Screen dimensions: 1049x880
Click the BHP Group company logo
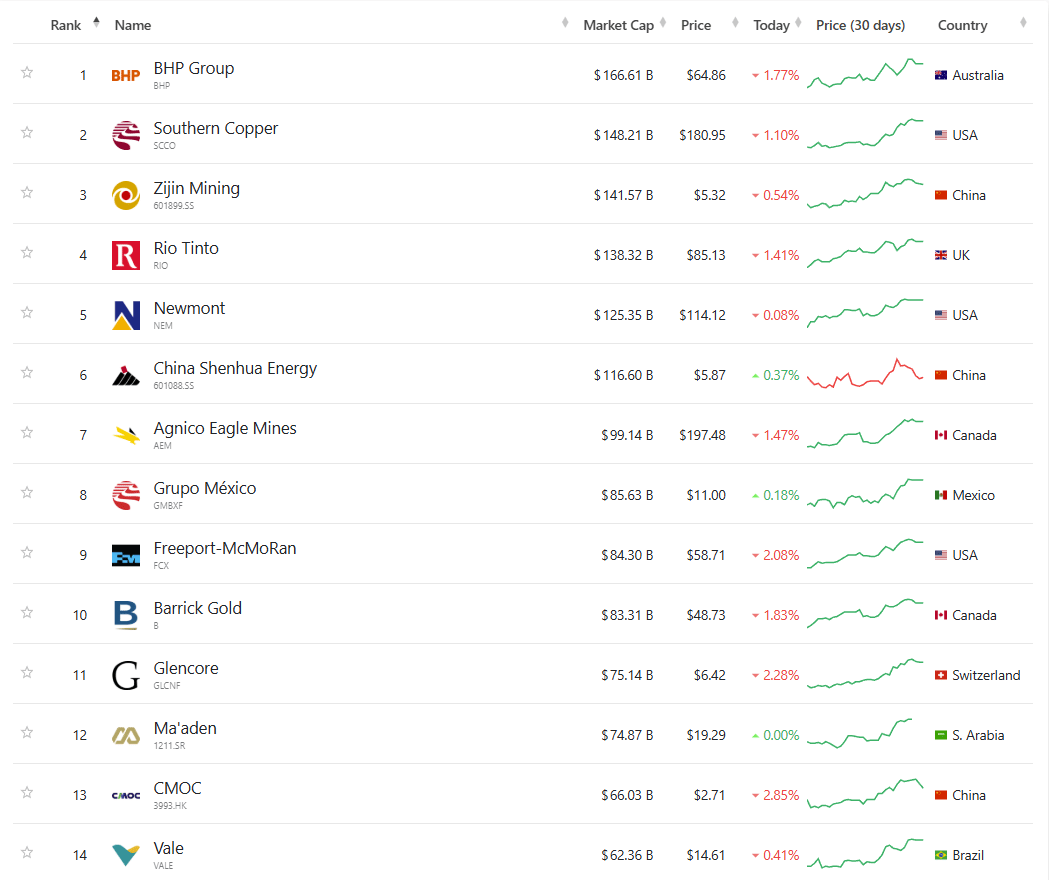click(x=124, y=74)
